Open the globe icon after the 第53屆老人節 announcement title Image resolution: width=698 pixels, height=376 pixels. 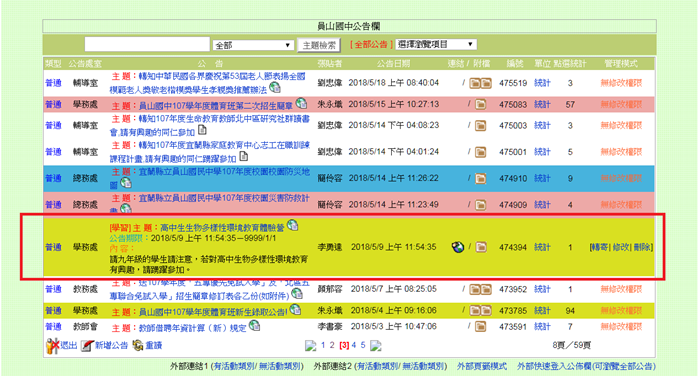(x=275, y=87)
